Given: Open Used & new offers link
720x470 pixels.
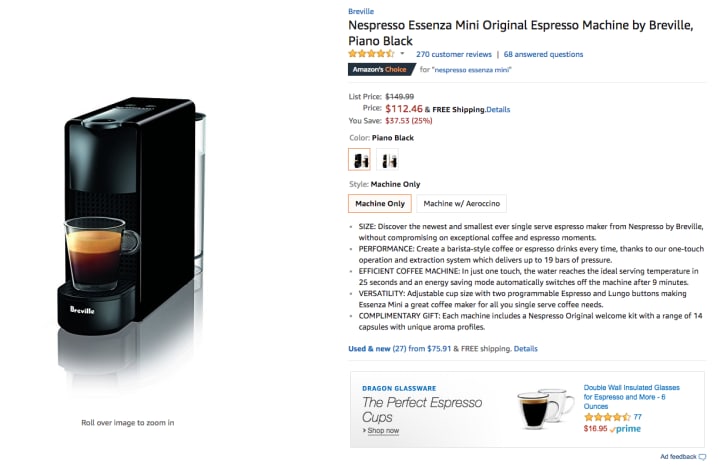Looking at the screenshot, I should pos(369,348).
